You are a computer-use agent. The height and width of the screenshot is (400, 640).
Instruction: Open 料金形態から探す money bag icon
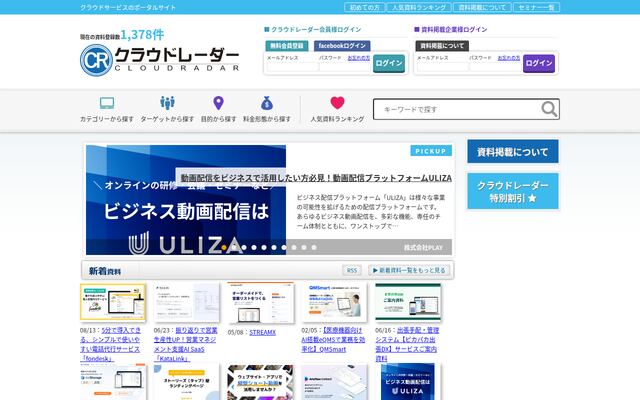click(267, 103)
